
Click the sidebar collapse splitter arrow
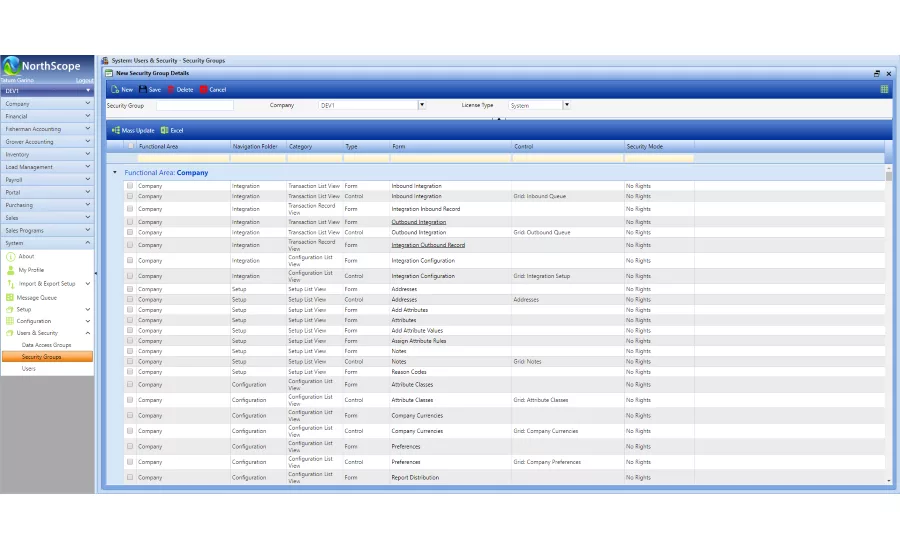96,274
